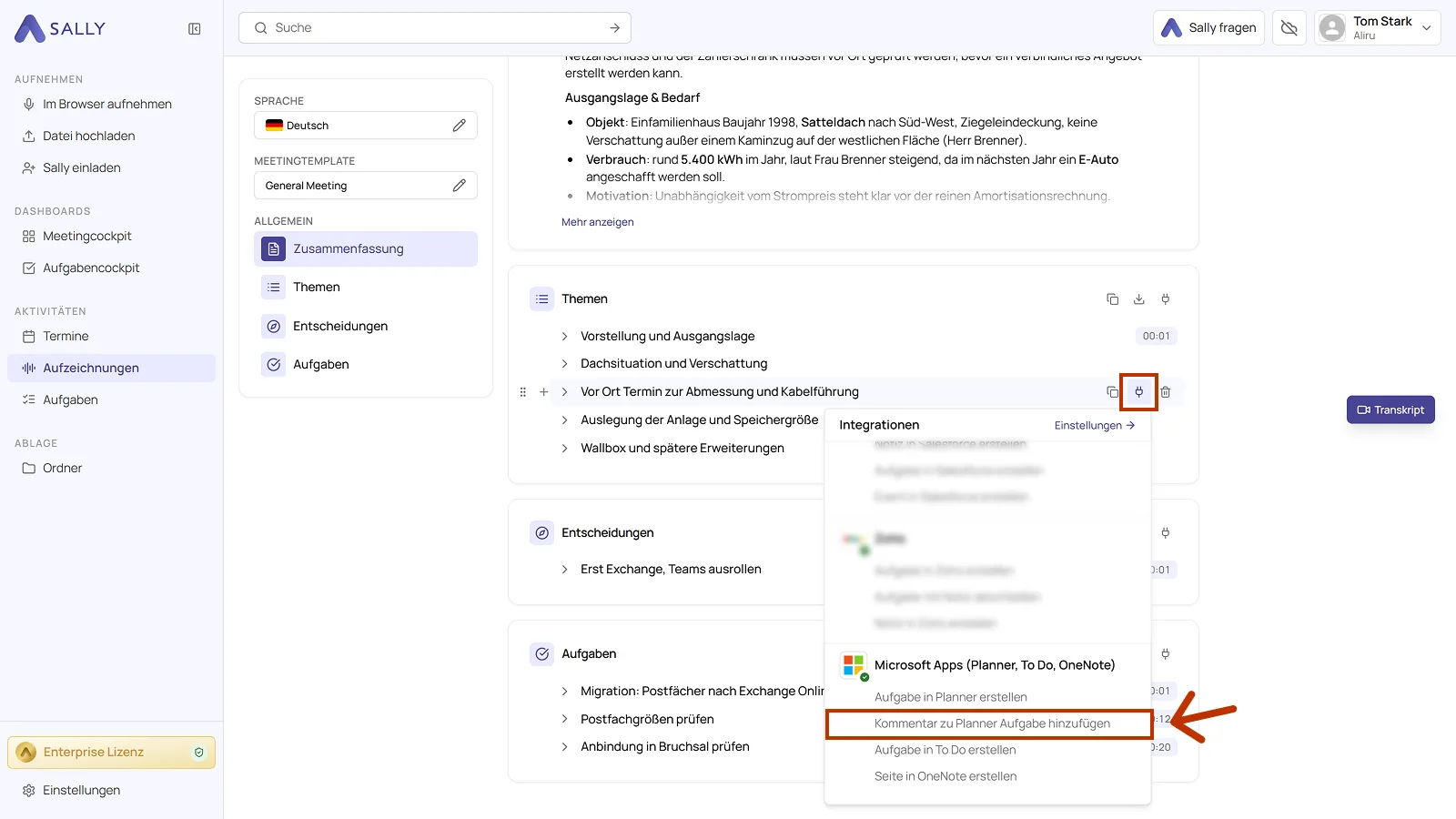
Task: Click the Sally fragen button
Action: (x=1209, y=28)
